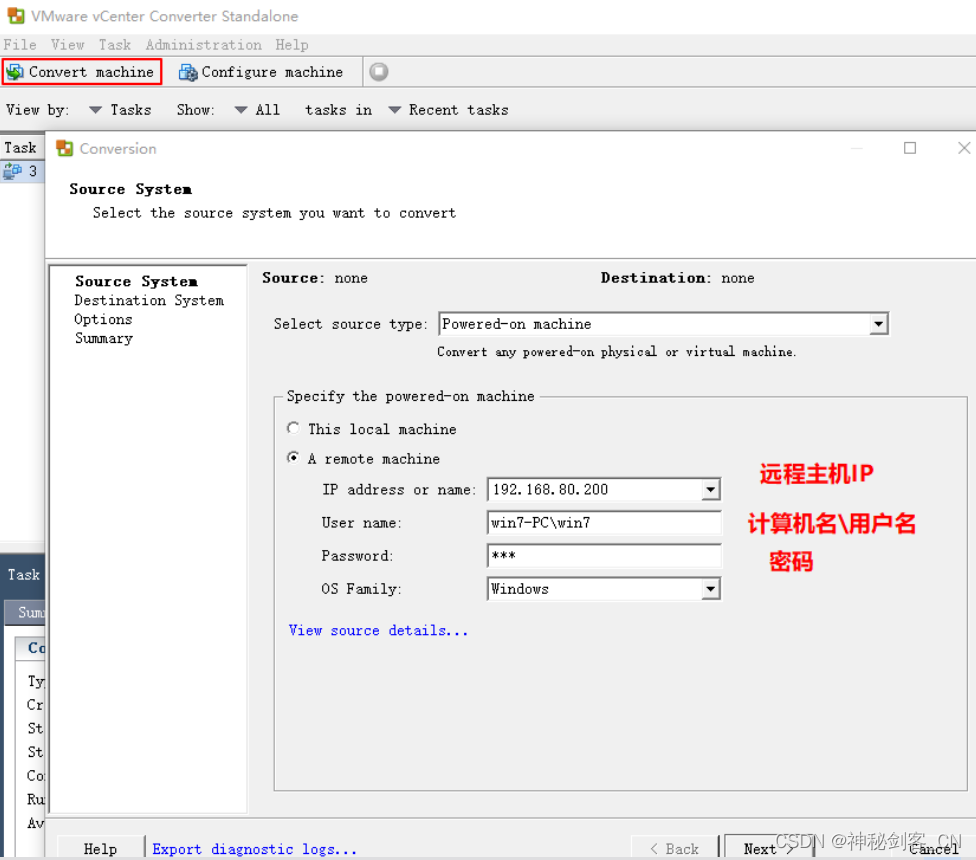Select This local machine radio button

click(x=293, y=428)
